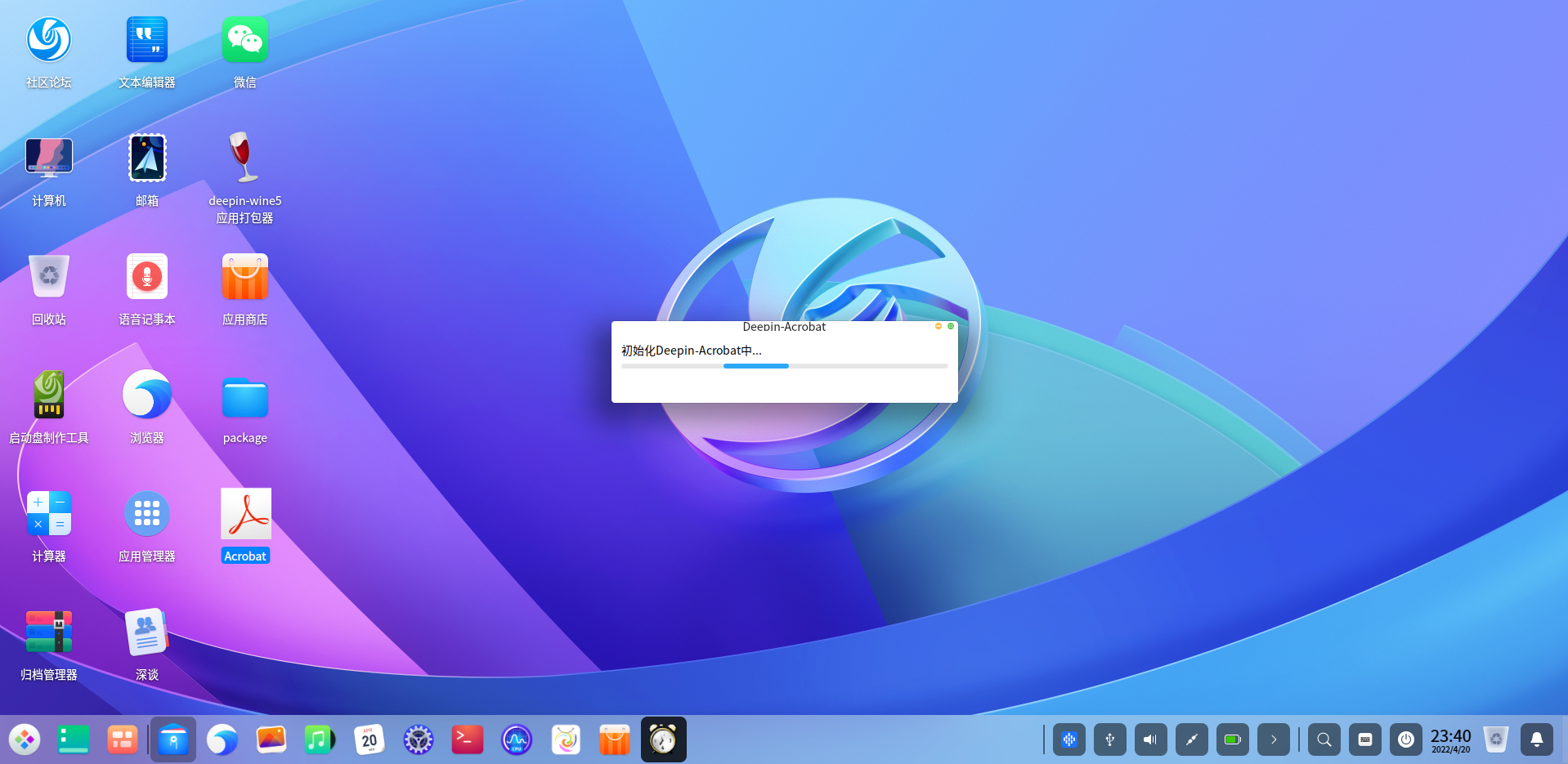Open the package folder on desktop
1568x764 pixels.
tap(245, 398)
